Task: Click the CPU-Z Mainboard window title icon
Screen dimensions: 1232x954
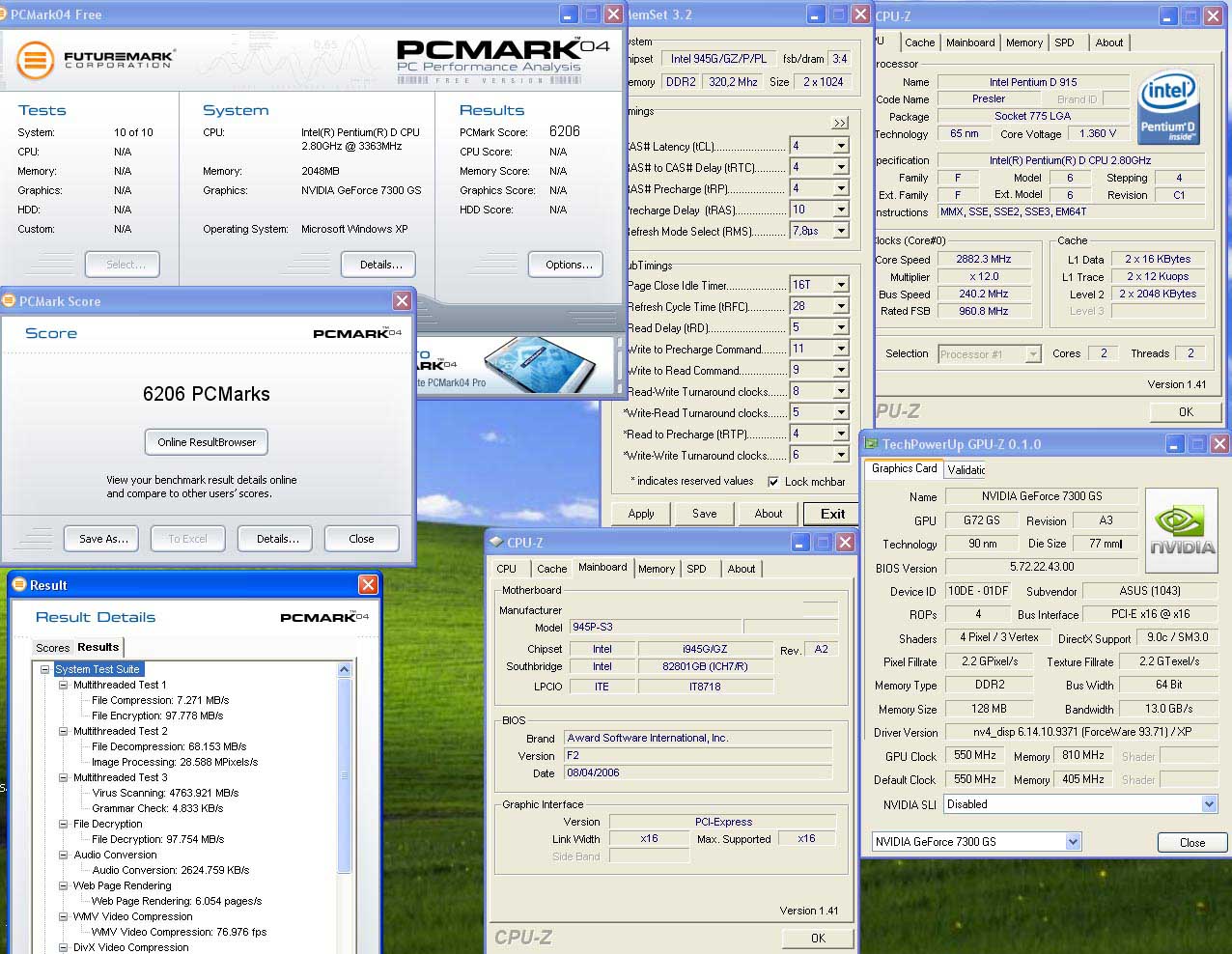Action: tap(496, 543)
